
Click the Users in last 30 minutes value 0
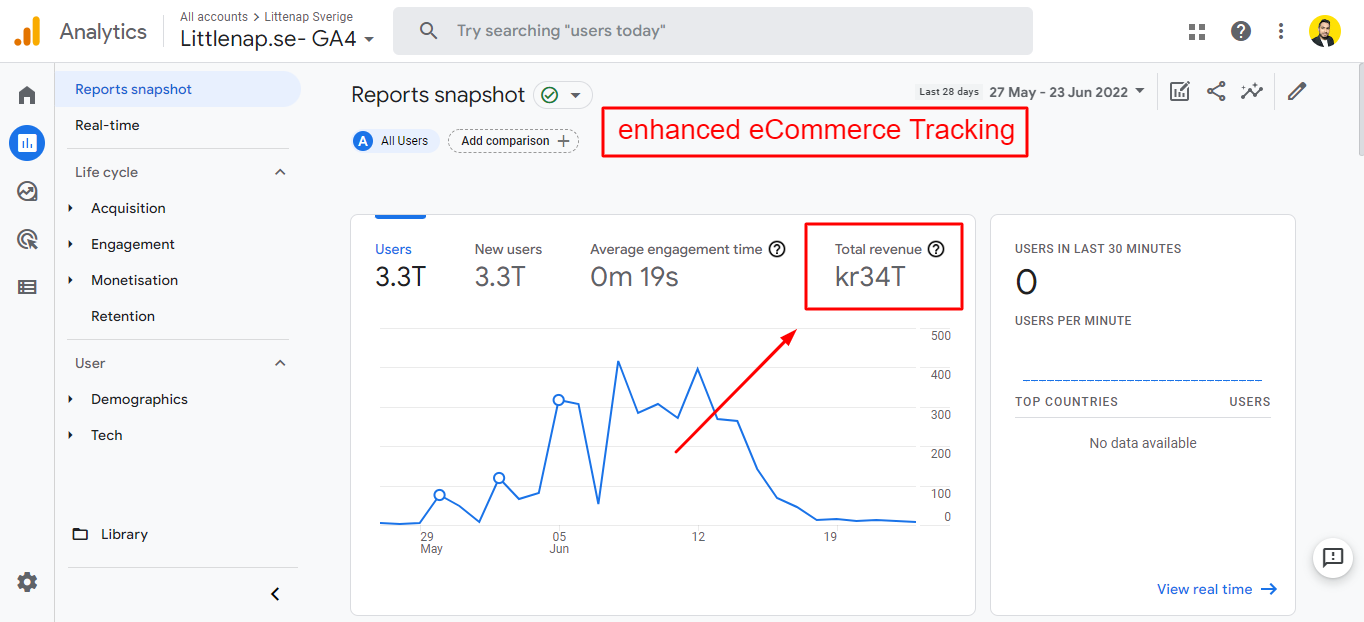1026,283
